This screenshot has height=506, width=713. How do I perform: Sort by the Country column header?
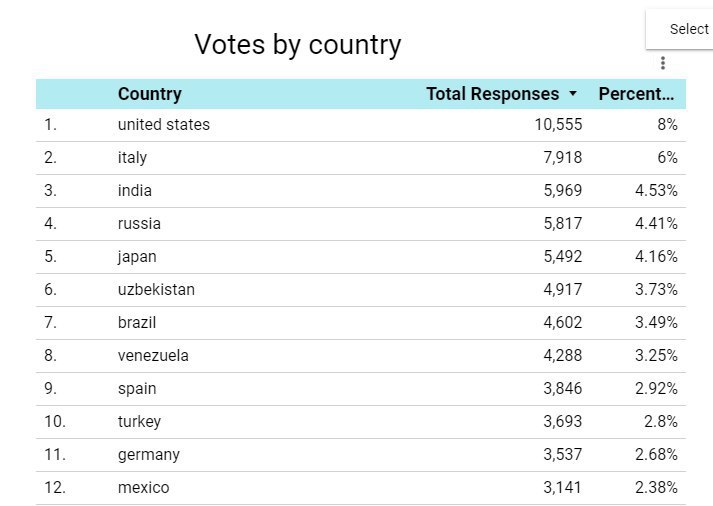(x=150, y=94)
